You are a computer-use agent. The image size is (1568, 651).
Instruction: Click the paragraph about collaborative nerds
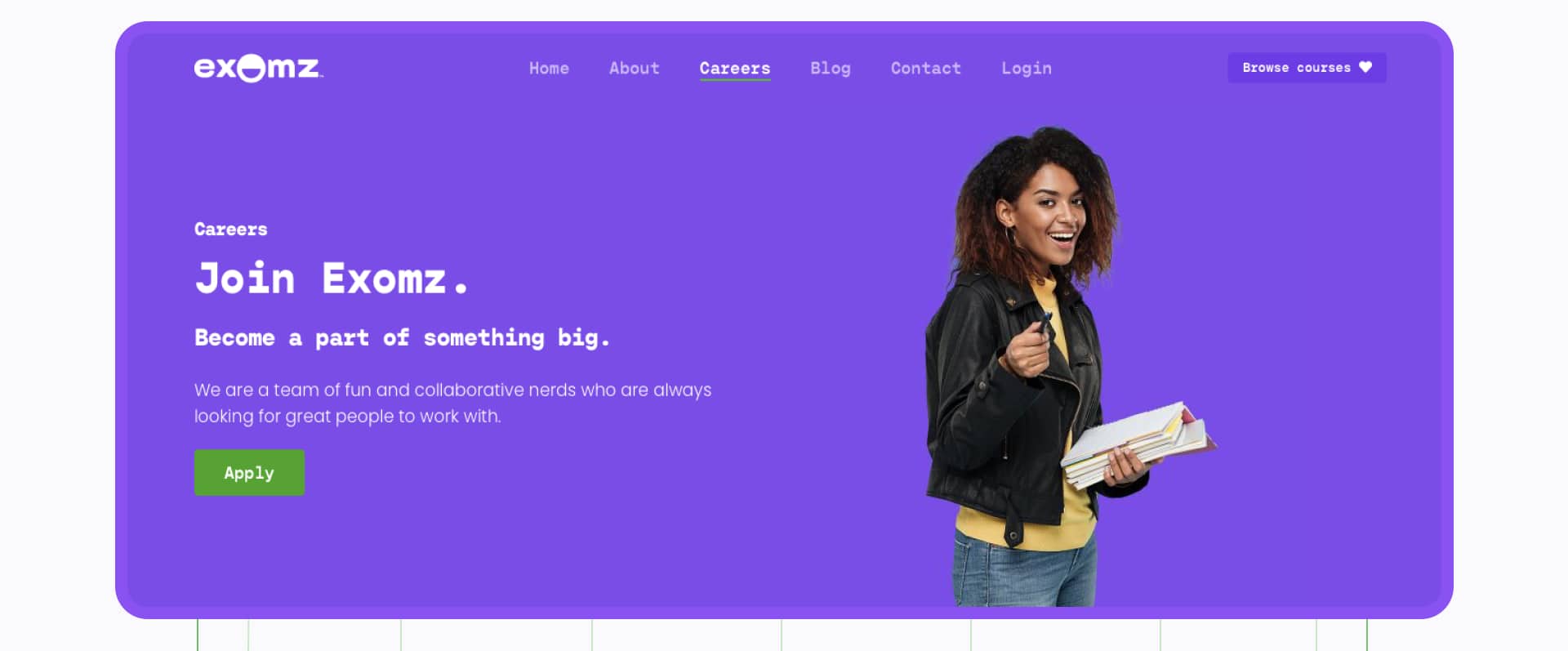coord(452,403)
